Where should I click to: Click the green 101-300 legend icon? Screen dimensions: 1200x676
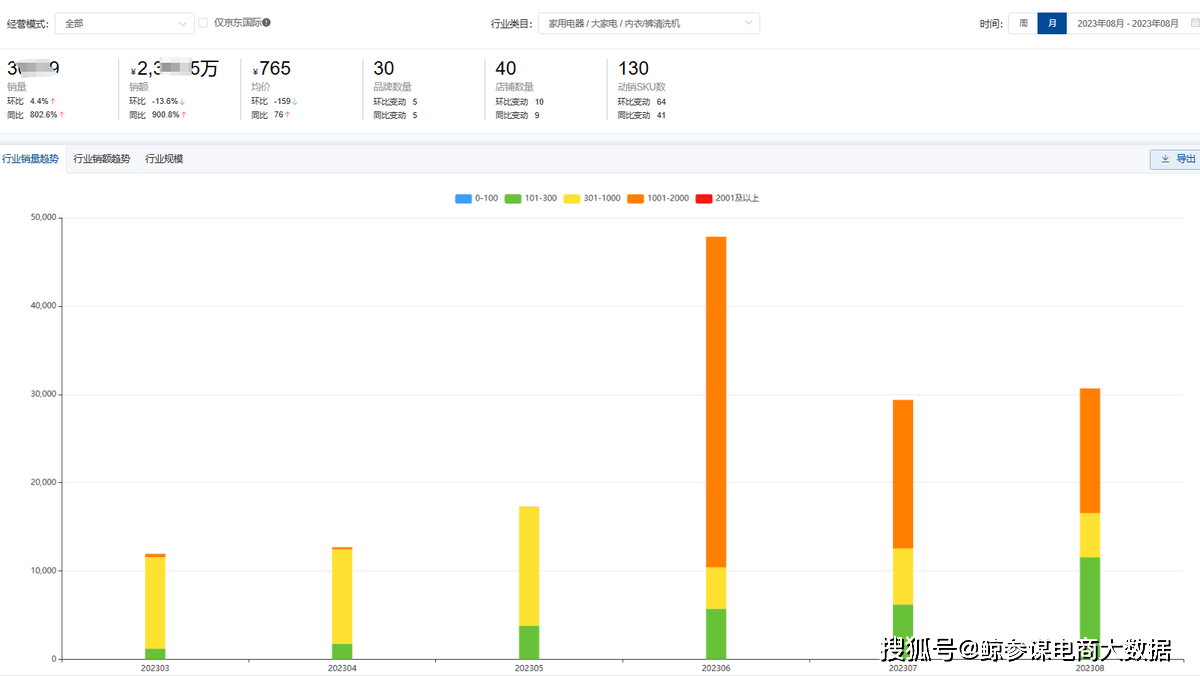pos(512,198)
